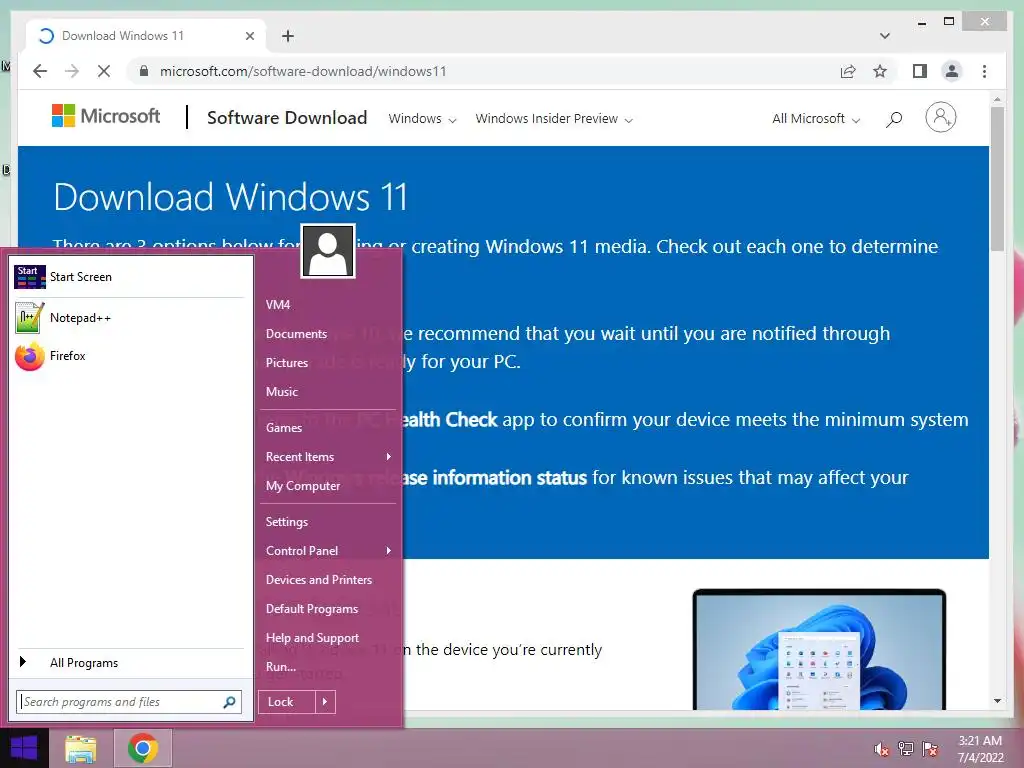Click the taskbar clock showing 3:21 AM
Screen dimensions: 1024x768
980,749
